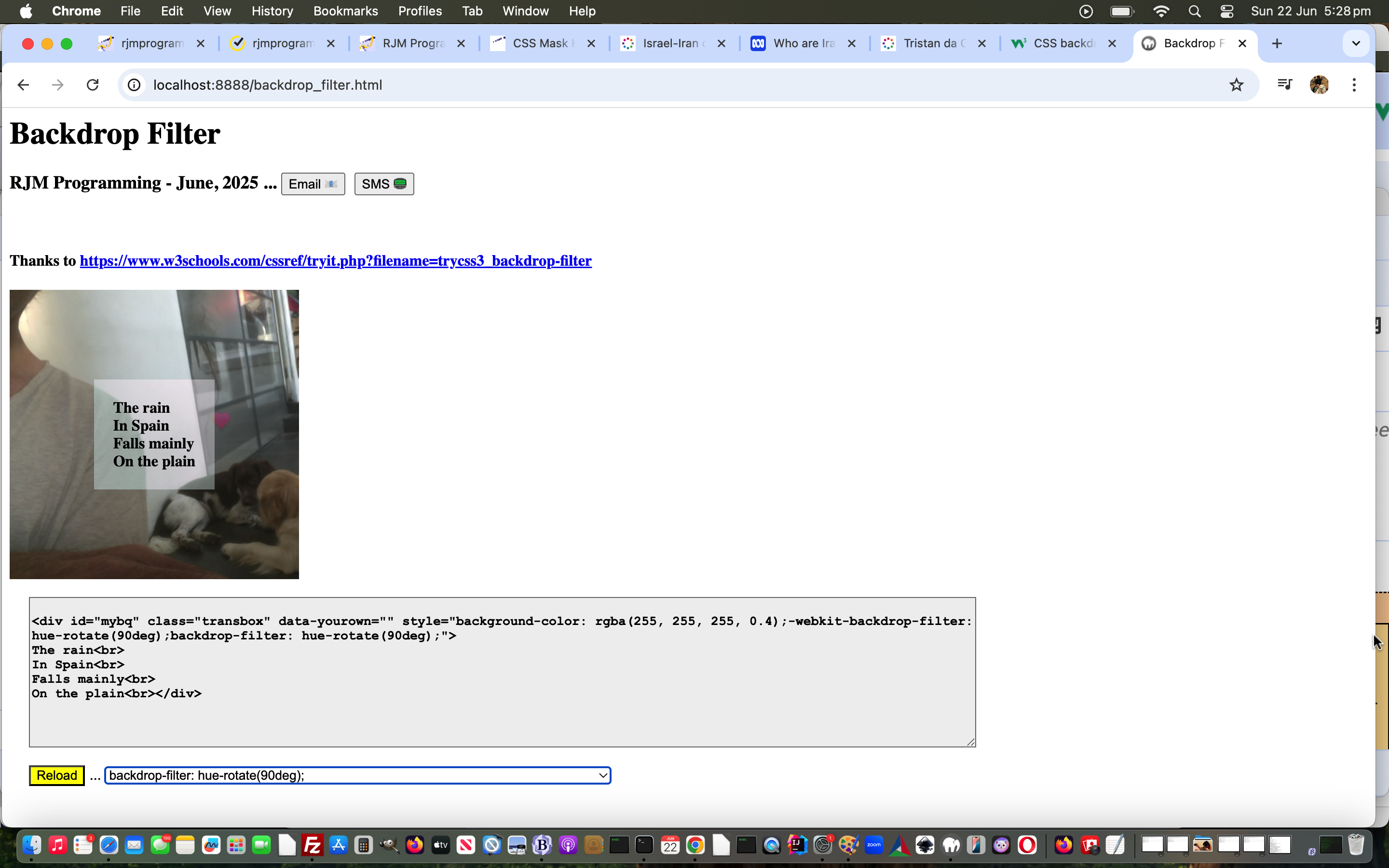Screen dimensions: 1389x868
Task: Open the Calculator from the dock
Action: (363, 845)
